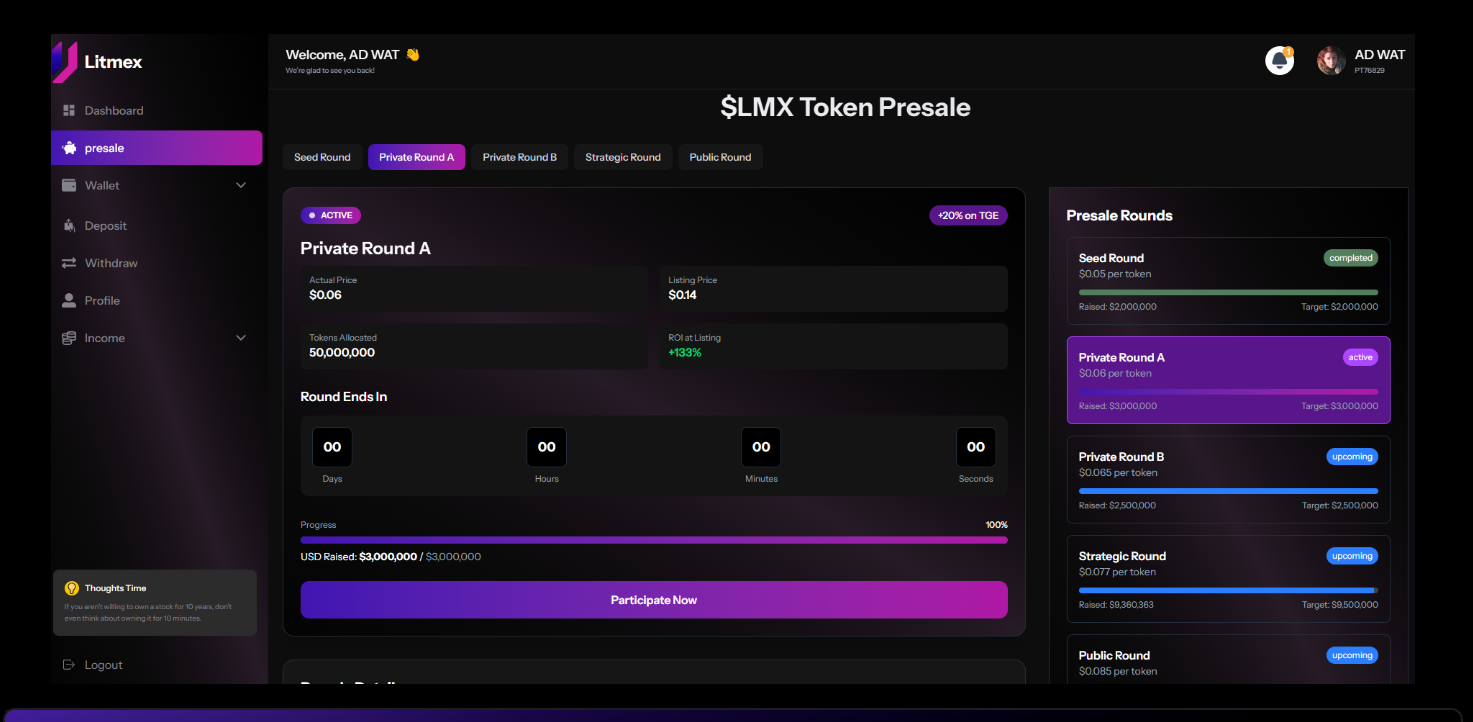This screenshot has height=722, width=1473.
Task: Click the Strategic Round progress bar
Action: click(x=1228, y=590)
